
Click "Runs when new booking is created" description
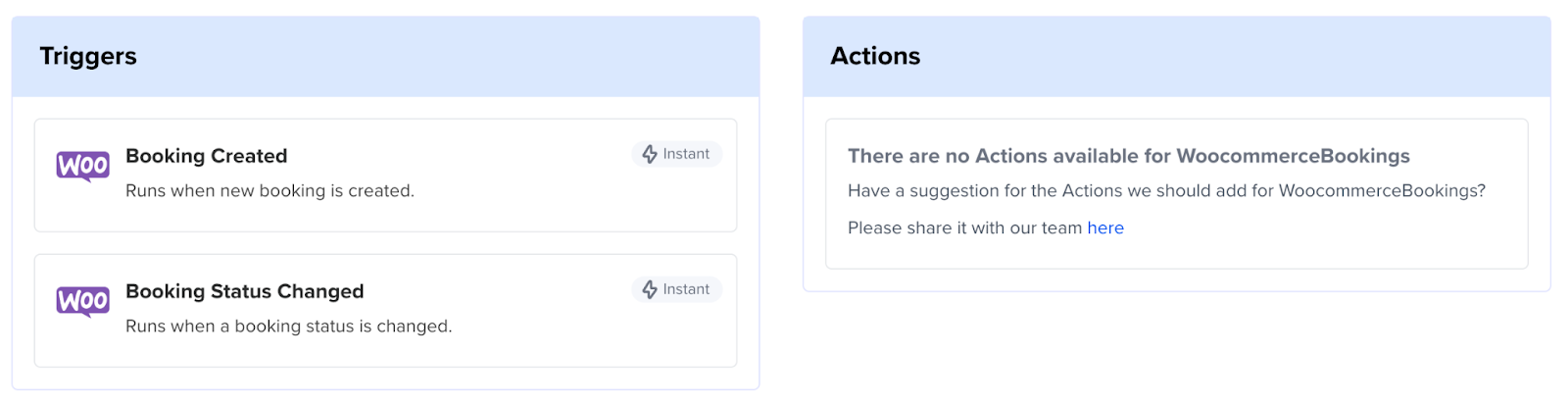coord(269,190)
